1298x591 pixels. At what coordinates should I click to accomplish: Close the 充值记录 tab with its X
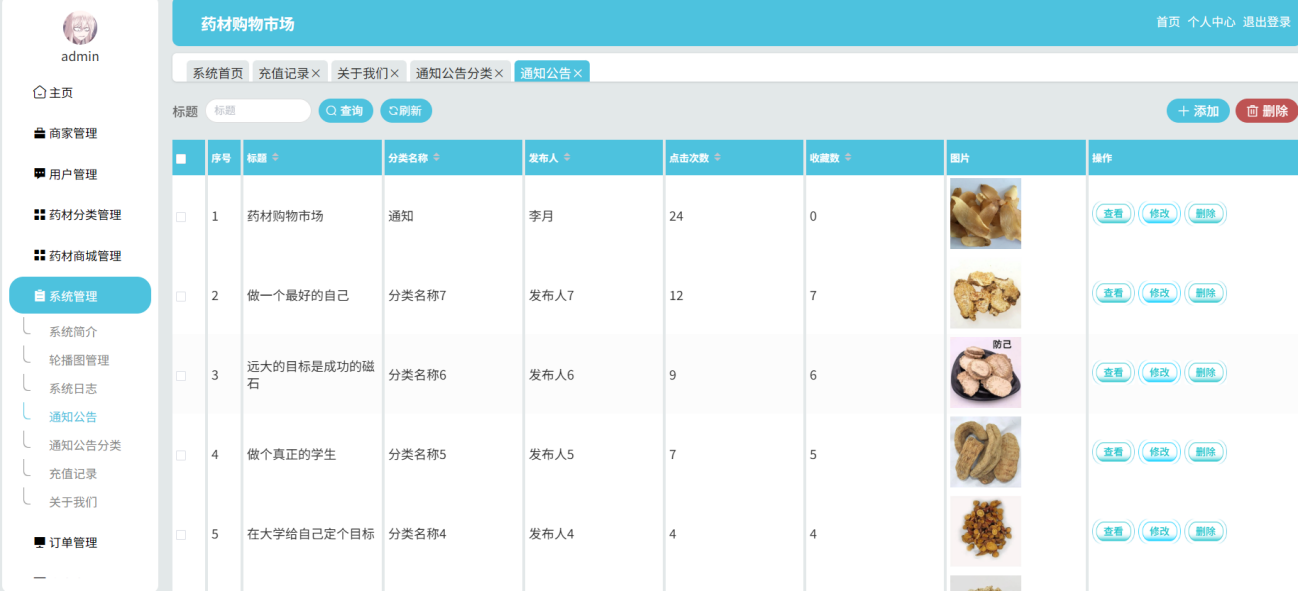[x=316, y=74]
